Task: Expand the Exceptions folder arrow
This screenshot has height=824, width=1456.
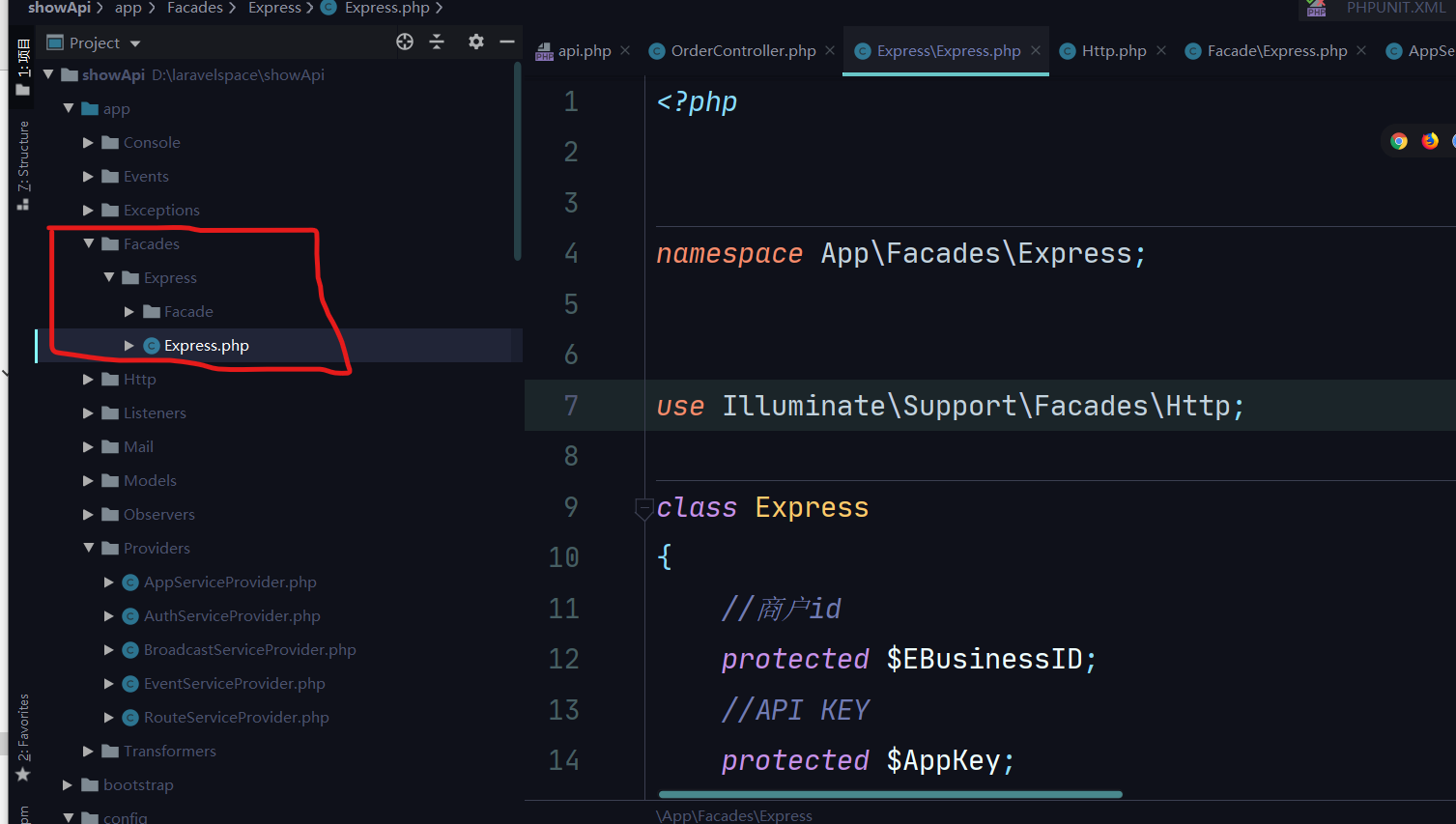Action: point(89,210)
